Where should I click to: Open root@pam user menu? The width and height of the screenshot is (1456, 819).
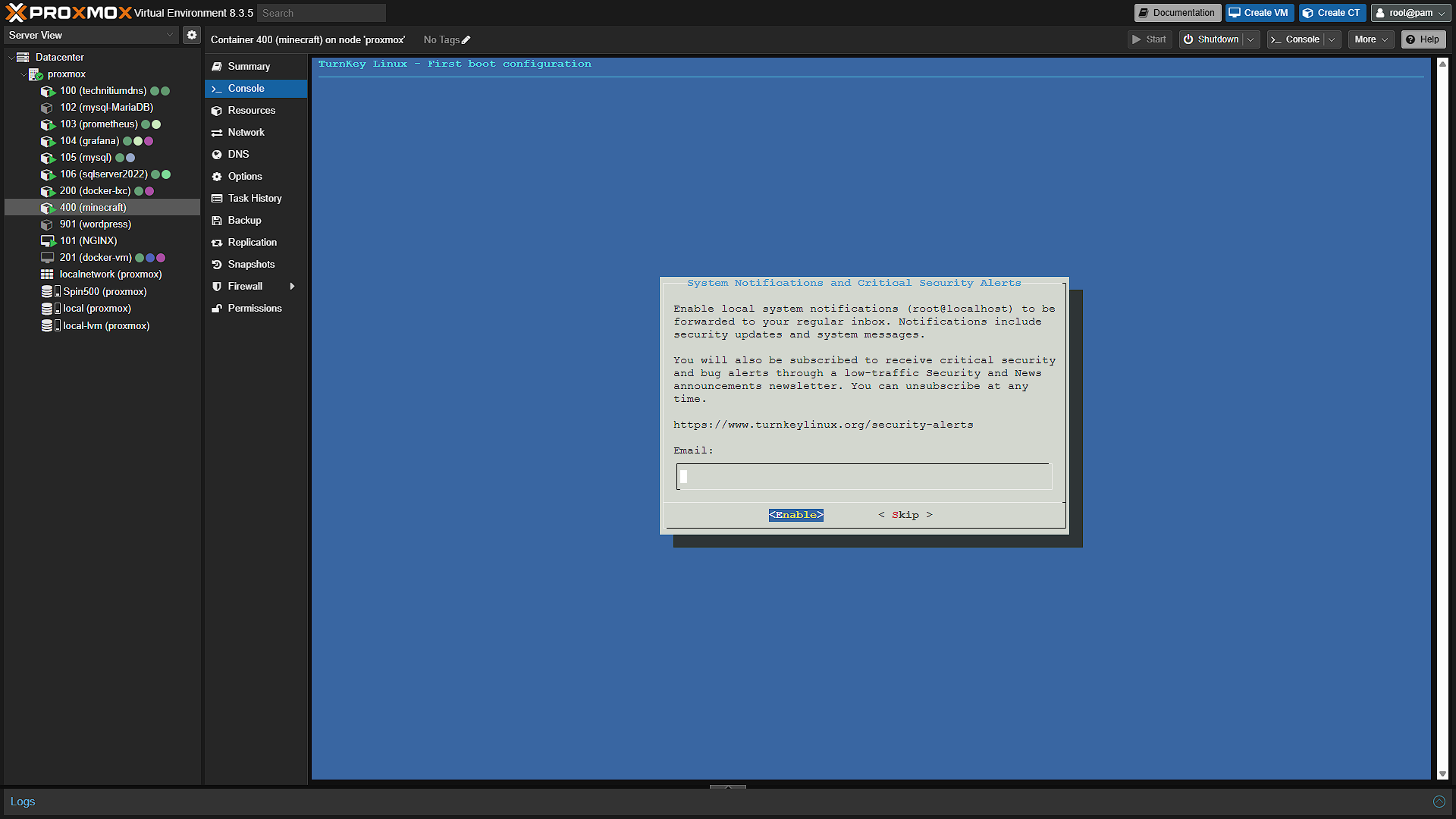click(1410, 13)
